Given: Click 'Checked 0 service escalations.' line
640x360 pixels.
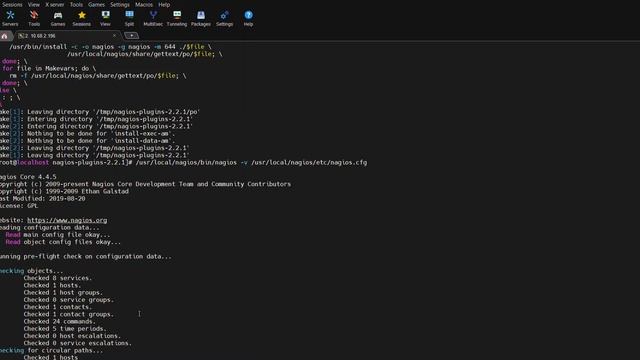Looking at the screenshot, I should [x=78, y=343].
